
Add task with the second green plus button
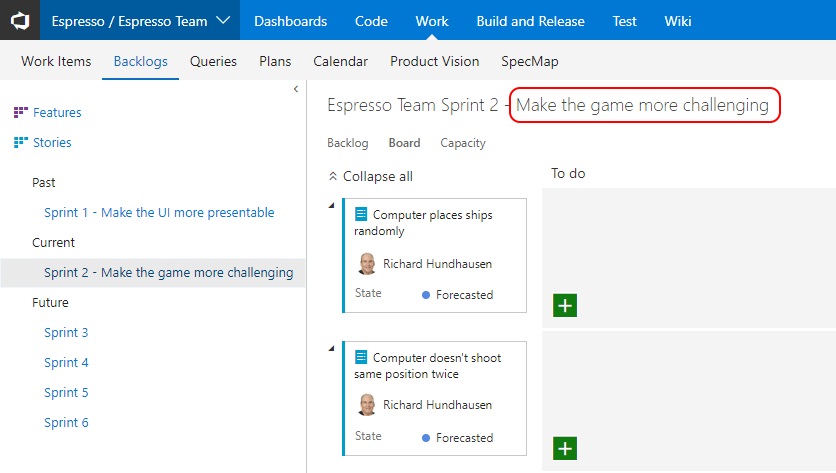click(x=565, y=448)
